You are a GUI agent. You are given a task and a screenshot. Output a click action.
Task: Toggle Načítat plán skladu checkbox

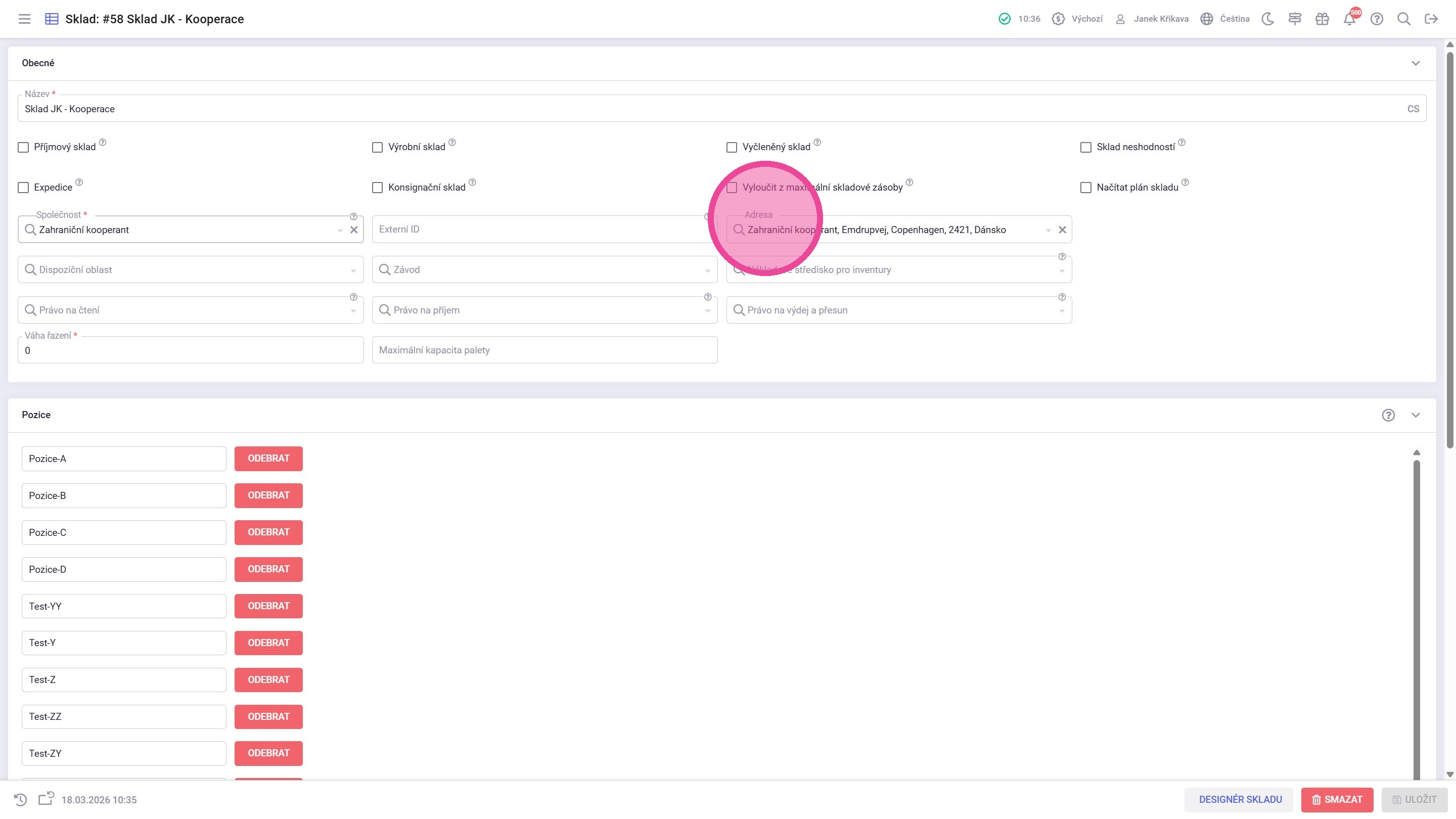pyautogui.click(x=1086, y=188)
